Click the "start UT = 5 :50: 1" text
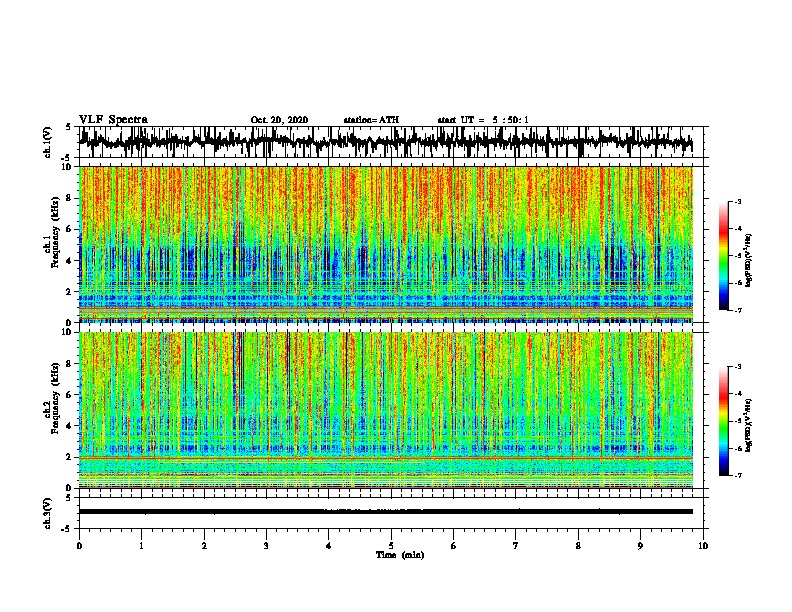 pos(483,120)
